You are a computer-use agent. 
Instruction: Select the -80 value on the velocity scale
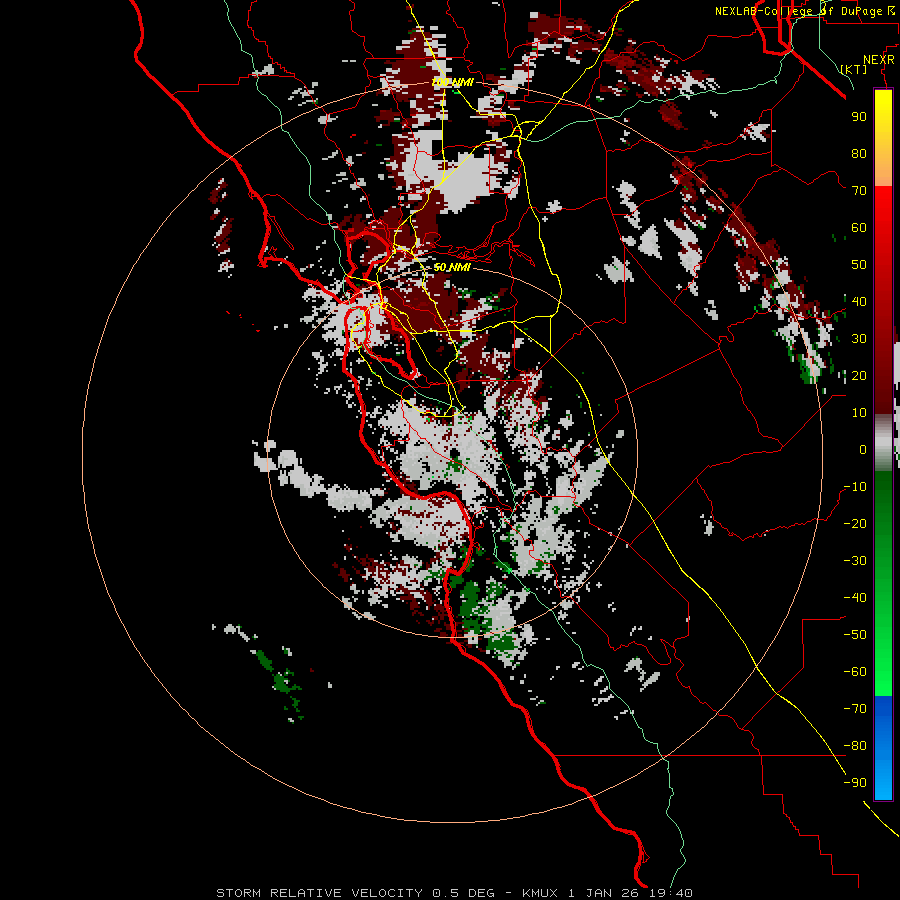(x=855, y=746)
